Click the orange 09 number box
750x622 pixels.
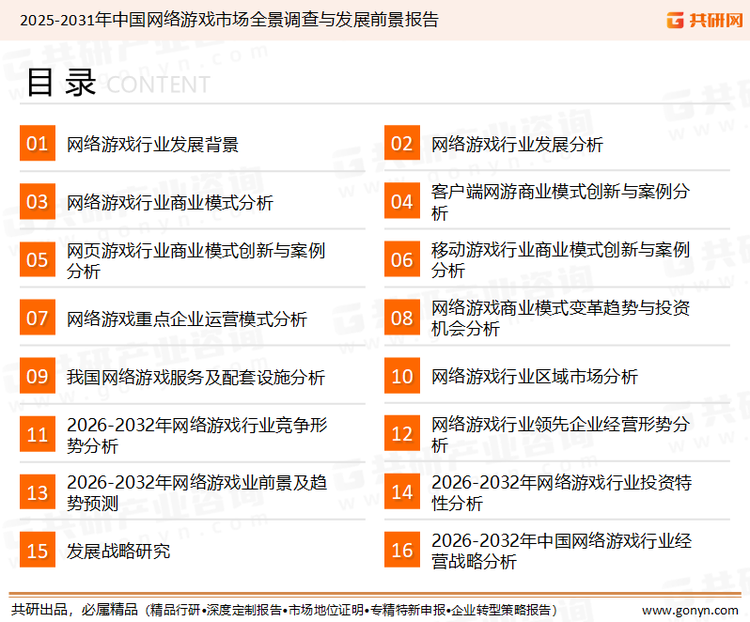click(x=37, y=376)
